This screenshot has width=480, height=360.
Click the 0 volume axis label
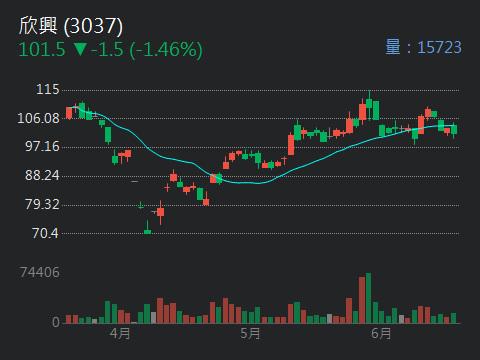tap(56, 322)
